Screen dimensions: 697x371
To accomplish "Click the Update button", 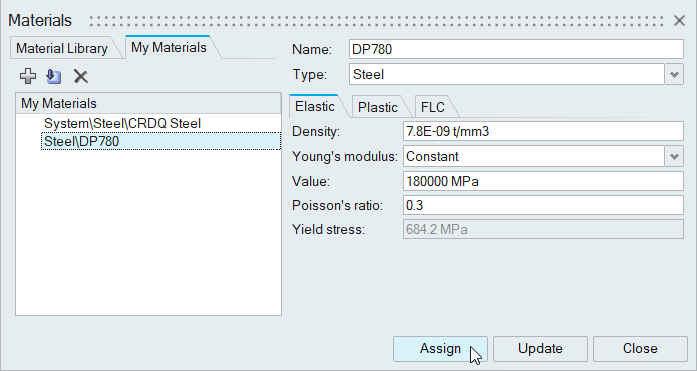I will pyautogui.click(x=540, y=348).
